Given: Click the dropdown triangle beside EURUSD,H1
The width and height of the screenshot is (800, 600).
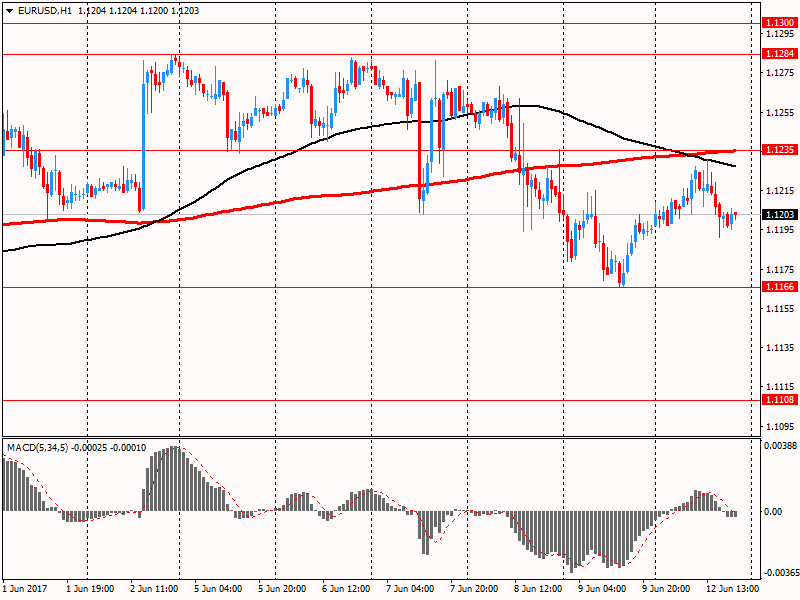Looking at the screenshot, I should click(9, 11).
